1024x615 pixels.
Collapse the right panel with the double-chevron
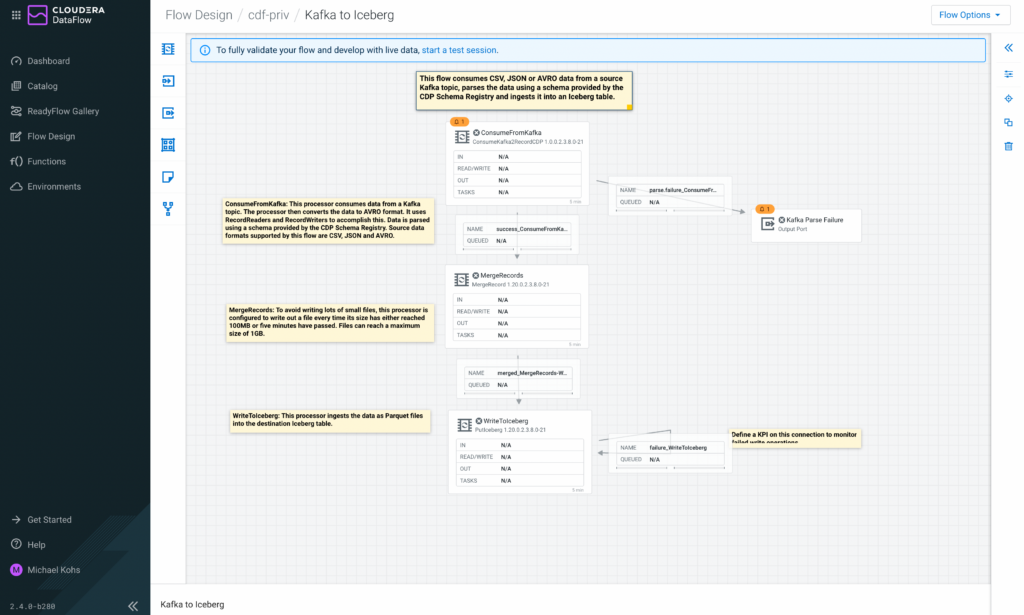(1008, 47)
